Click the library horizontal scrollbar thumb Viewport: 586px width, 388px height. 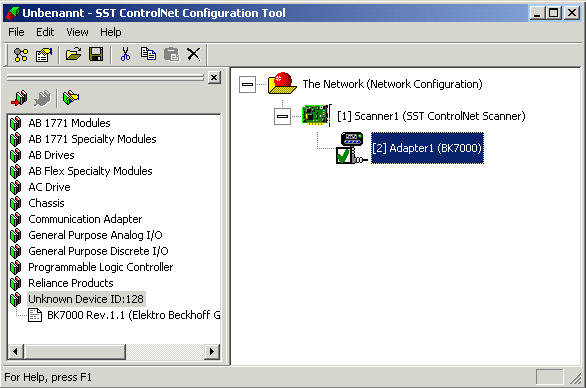tap(75, 351)
